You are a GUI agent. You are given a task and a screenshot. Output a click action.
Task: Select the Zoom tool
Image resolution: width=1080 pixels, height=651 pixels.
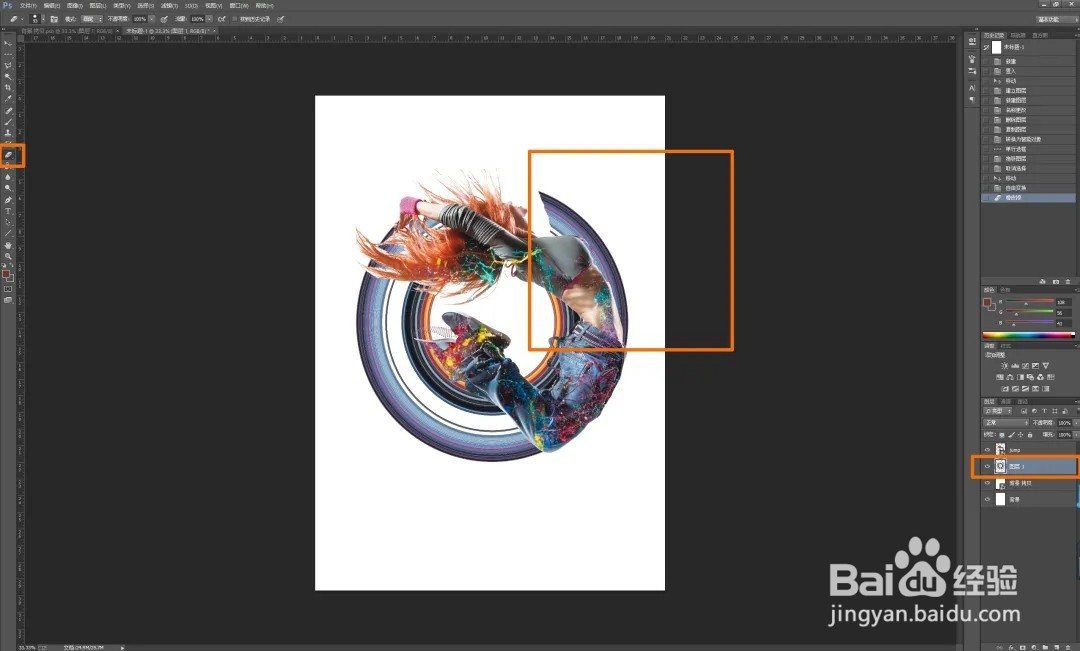8,256
